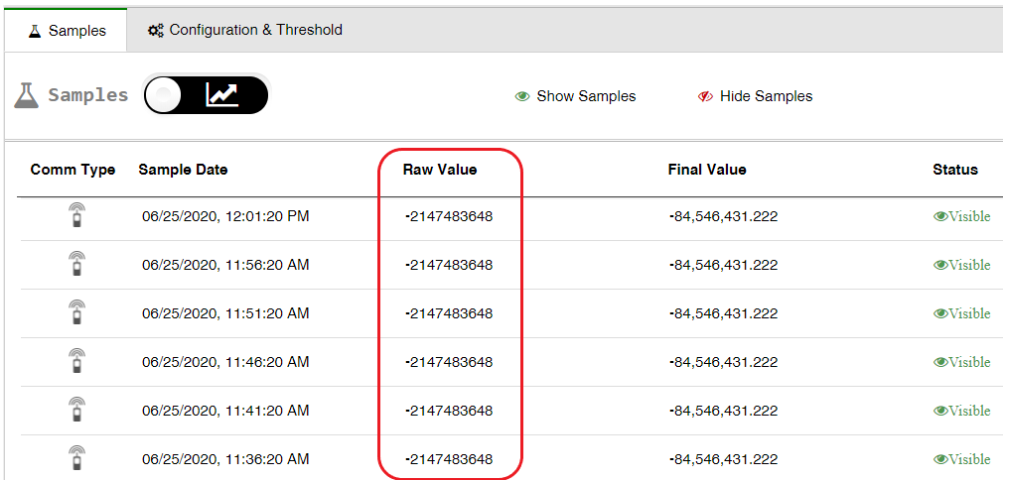Toggle Visible status of 12:01:20 PM sample
Image resolution: width=1010 pixels, height=480 pixels.
(962, 216)
